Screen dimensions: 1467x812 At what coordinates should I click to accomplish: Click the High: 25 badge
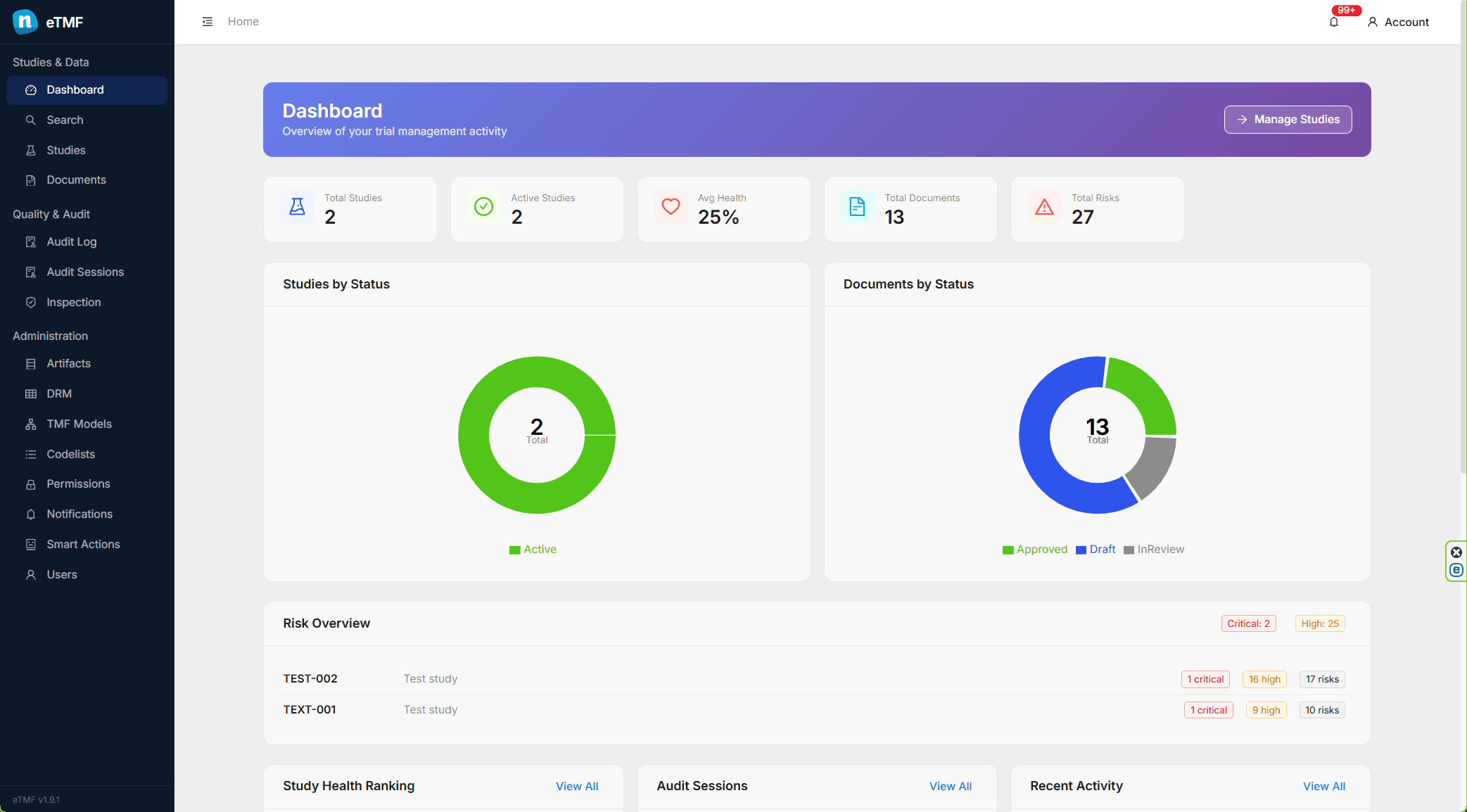1320,624
